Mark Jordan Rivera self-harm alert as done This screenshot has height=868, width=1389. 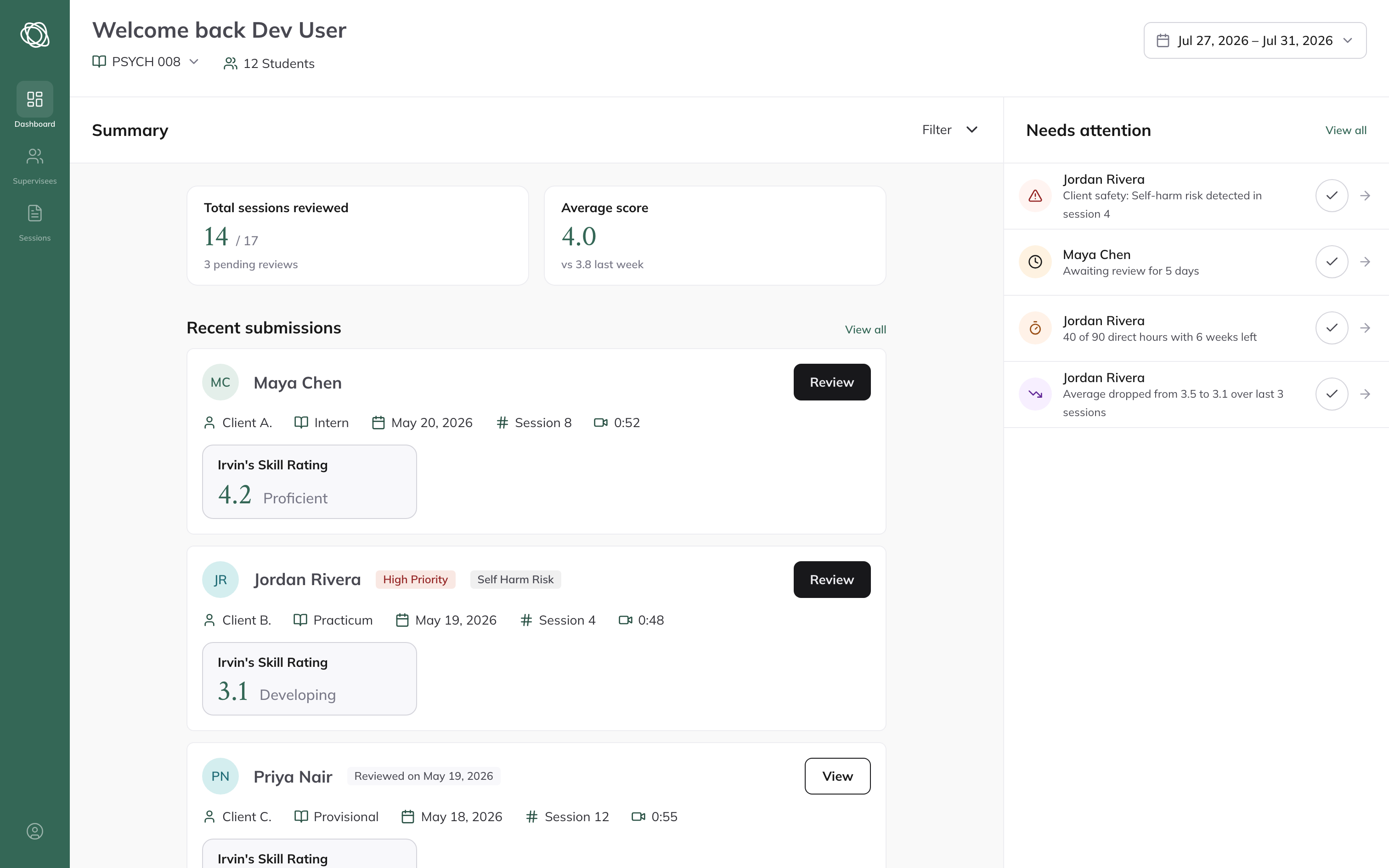[1332, 196]
